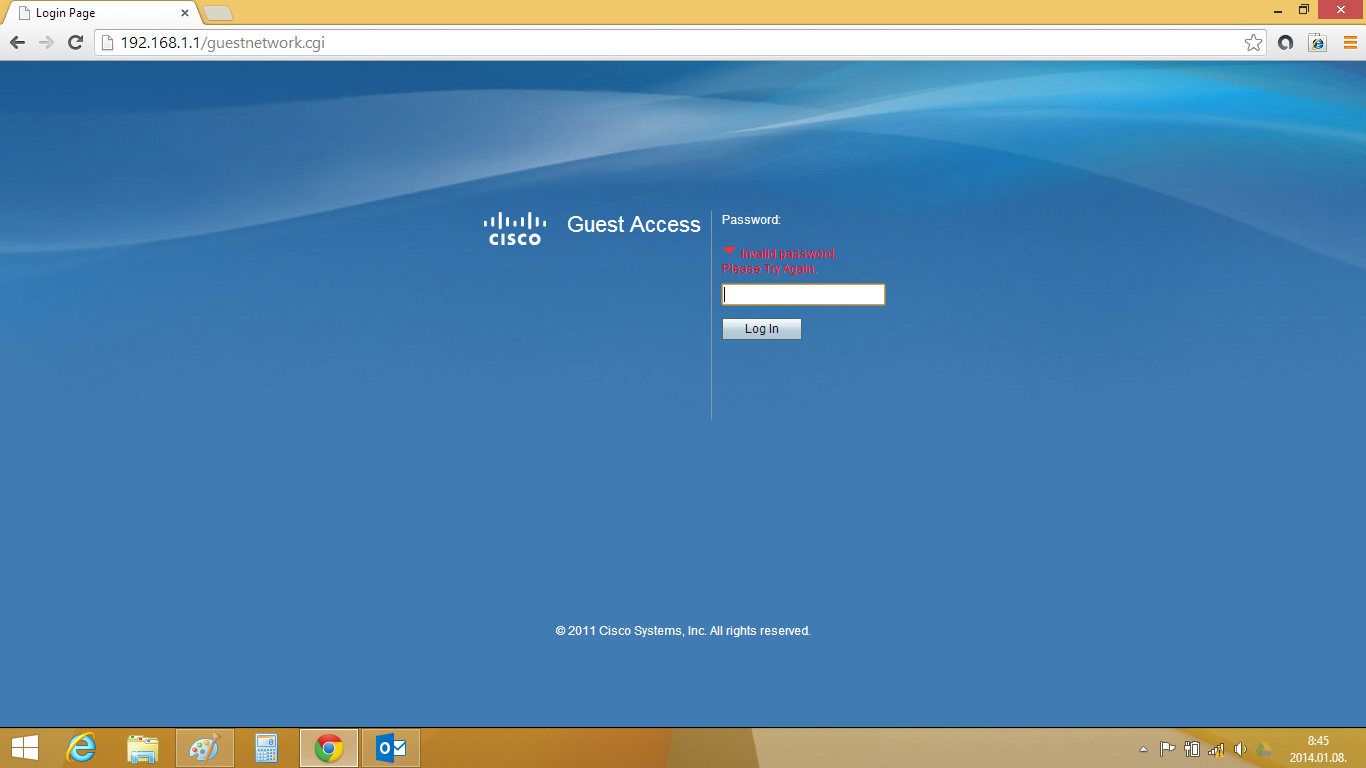The image size is (1366, 768).
Task: Click the Log In button
Action: click(x=761, y=329)
